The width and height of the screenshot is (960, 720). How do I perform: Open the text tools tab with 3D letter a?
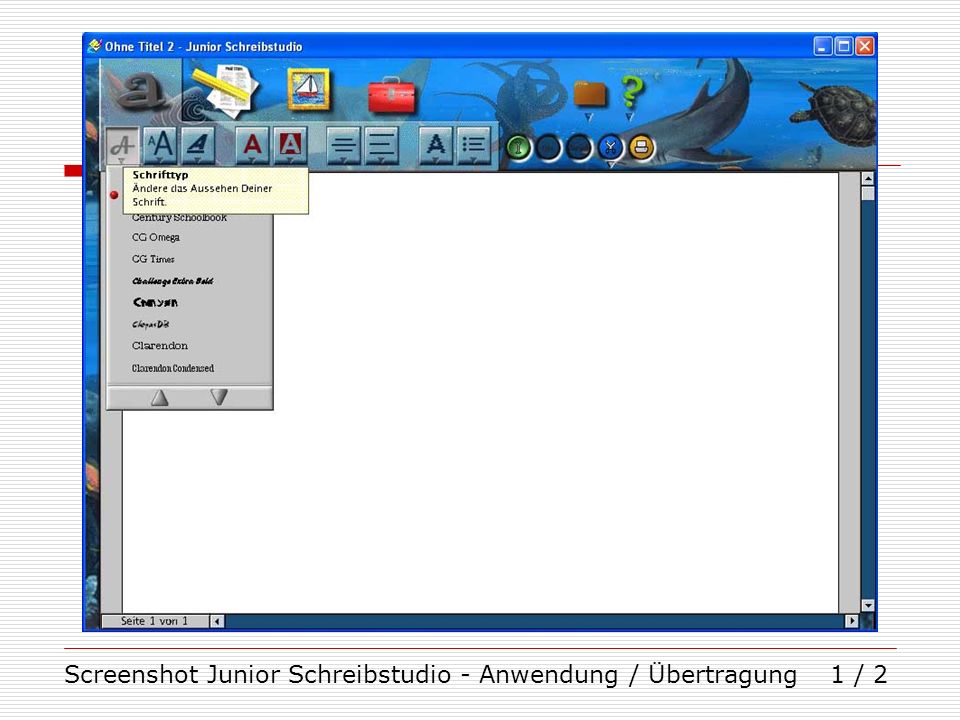click(x=141, y=89)
